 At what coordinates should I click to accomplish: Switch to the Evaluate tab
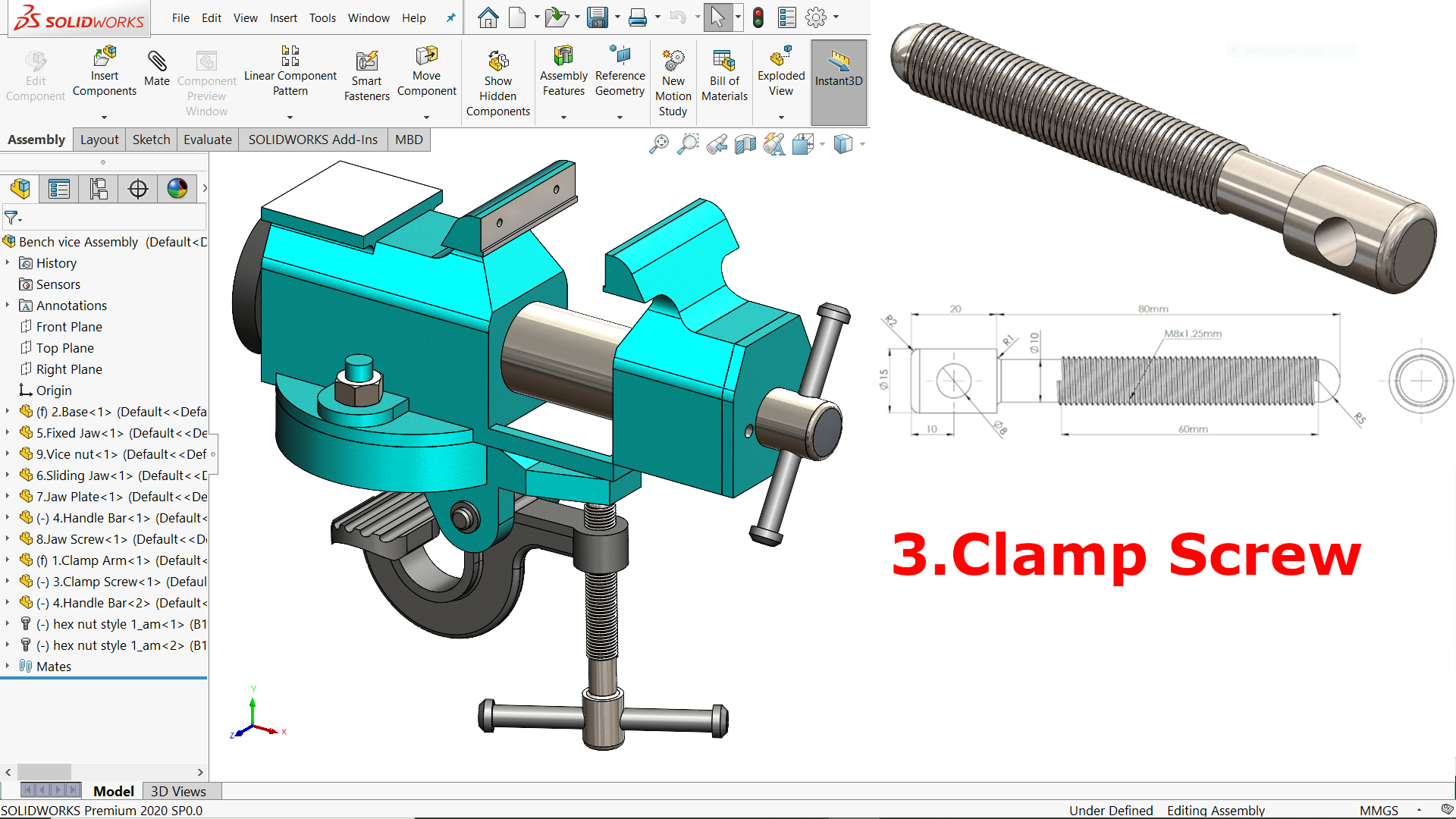tap(207, 140)
